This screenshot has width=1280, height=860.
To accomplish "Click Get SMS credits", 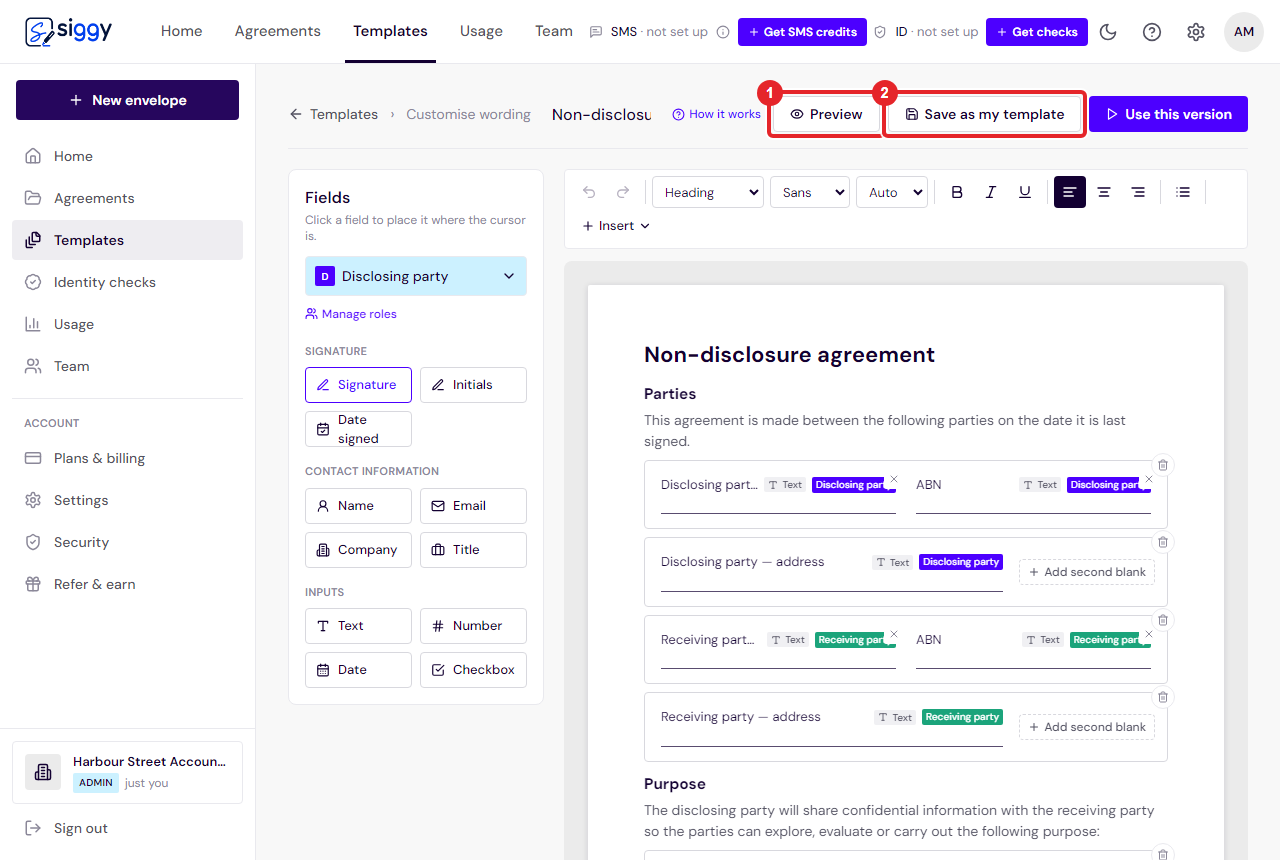I will click(802, 32).
